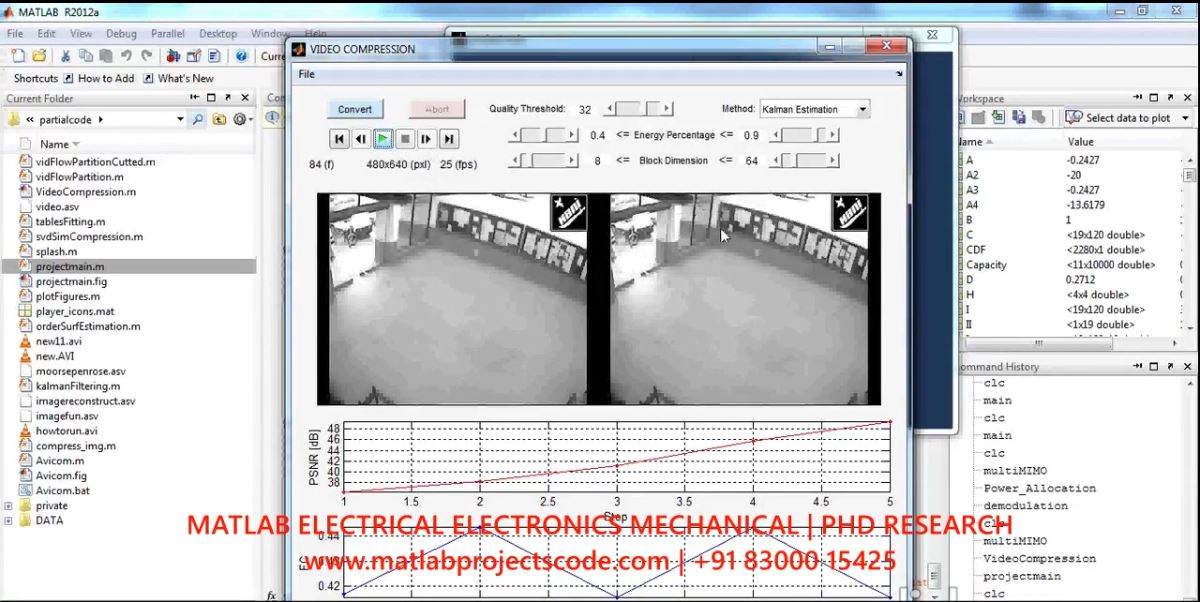
Task: Launch Simulink from the toolbar icon
Action: click(174, 56)
